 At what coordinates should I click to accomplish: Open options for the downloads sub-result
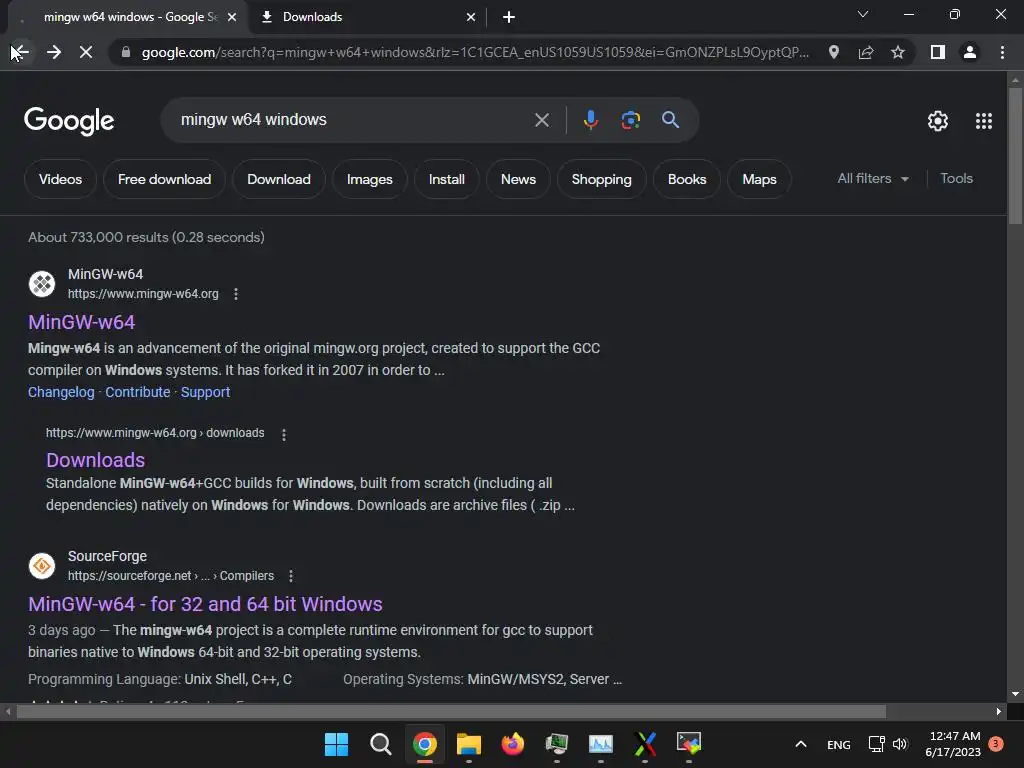click(283, 434)
